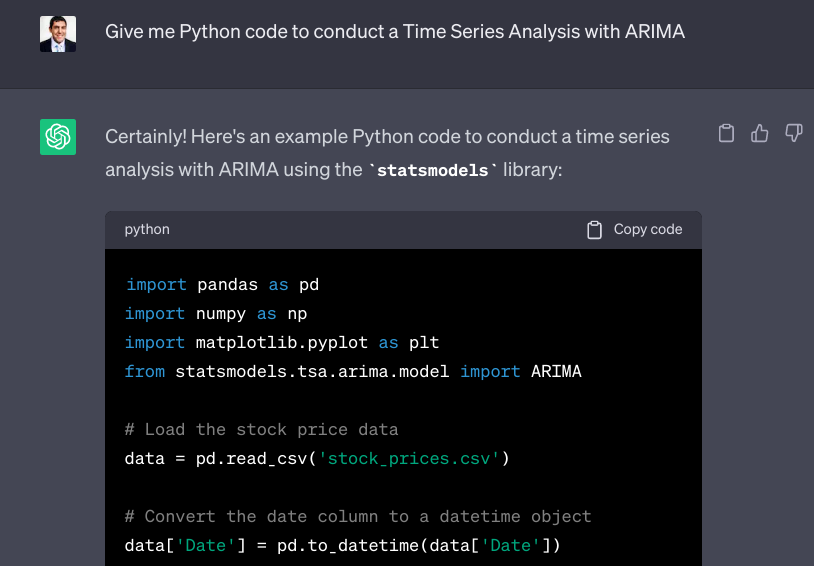
Task: Click the statsmodels ARIMA import line
Action: click(x=353, y=372)
